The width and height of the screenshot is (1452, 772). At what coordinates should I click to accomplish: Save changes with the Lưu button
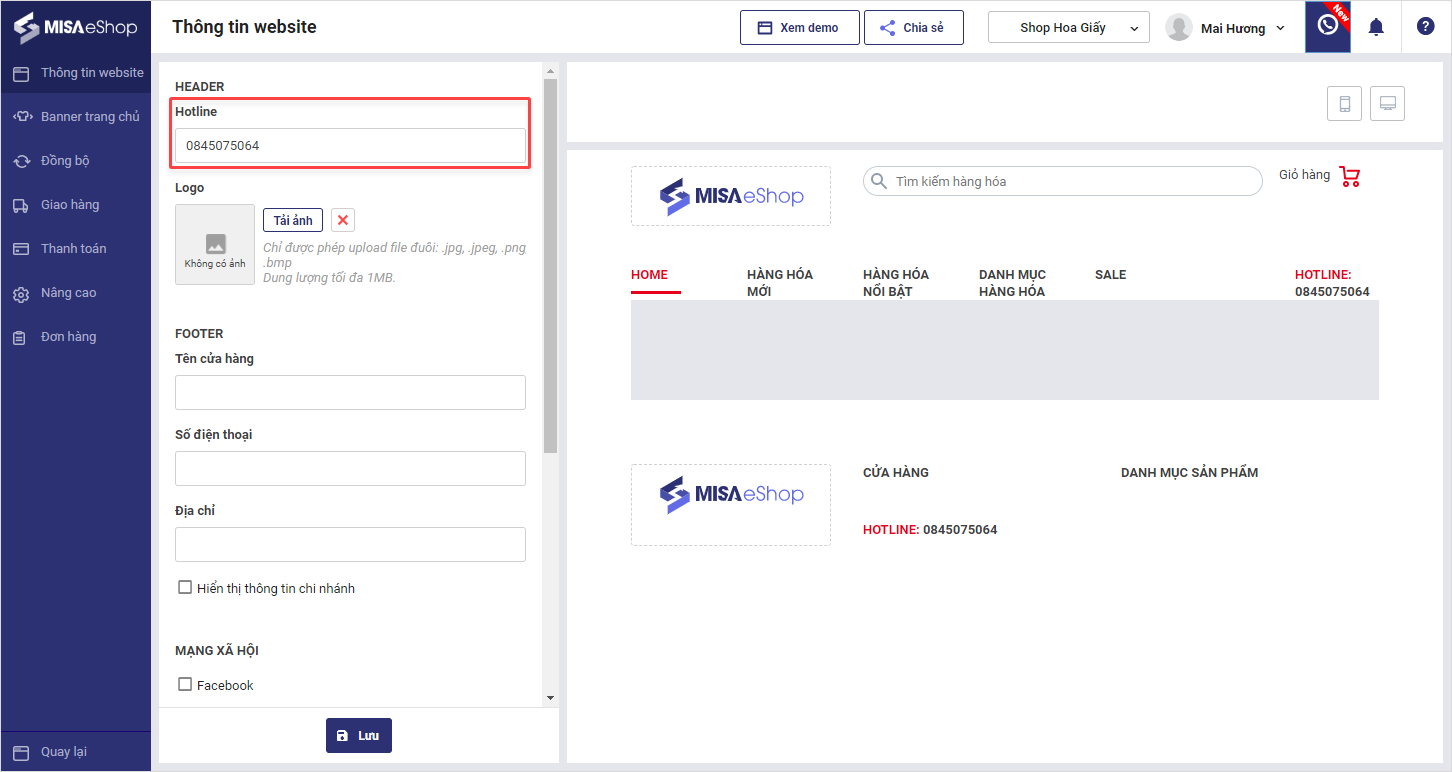359,735
